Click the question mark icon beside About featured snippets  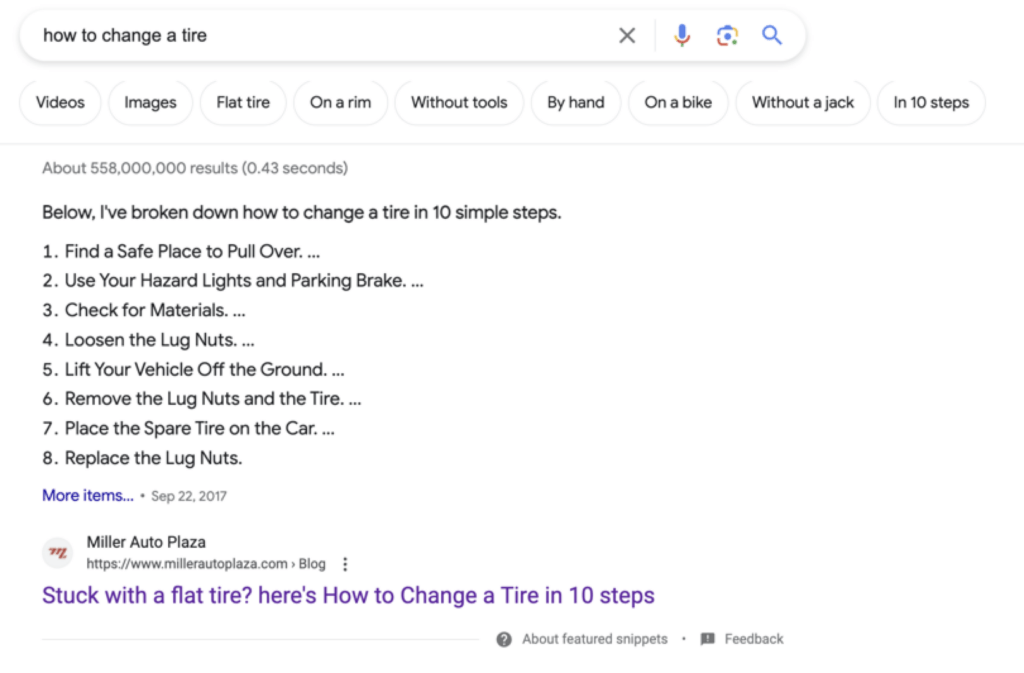click(x=504, y=639)
